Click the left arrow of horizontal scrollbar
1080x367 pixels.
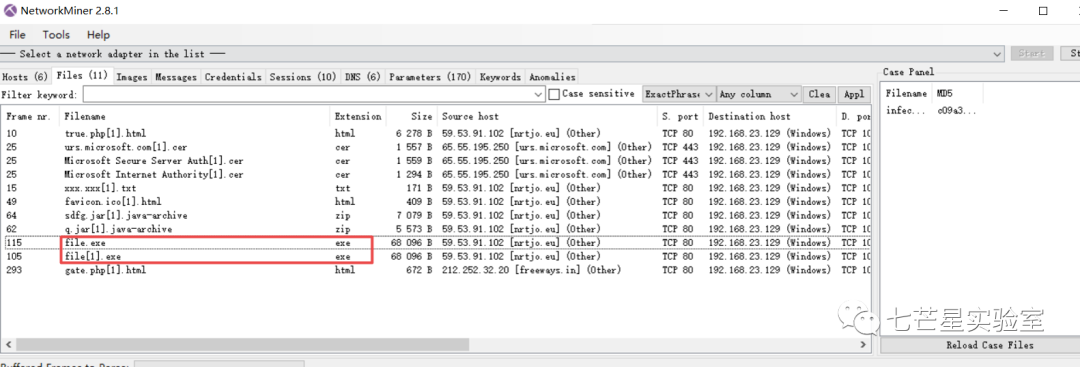(8, 344)
